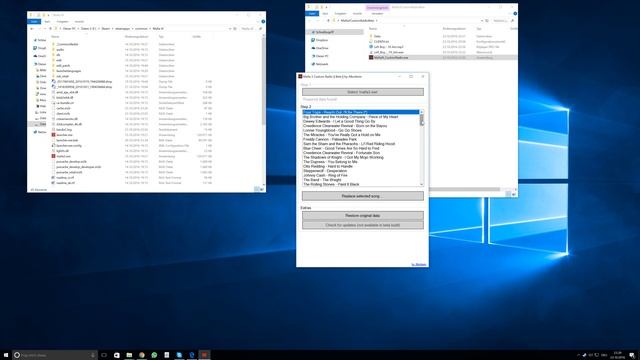The height and width of the screenshot is (360, 640).
Task: Select 'Big Brother and the Holding Company - Piece of My Heart'
Action: click(351, 117)
